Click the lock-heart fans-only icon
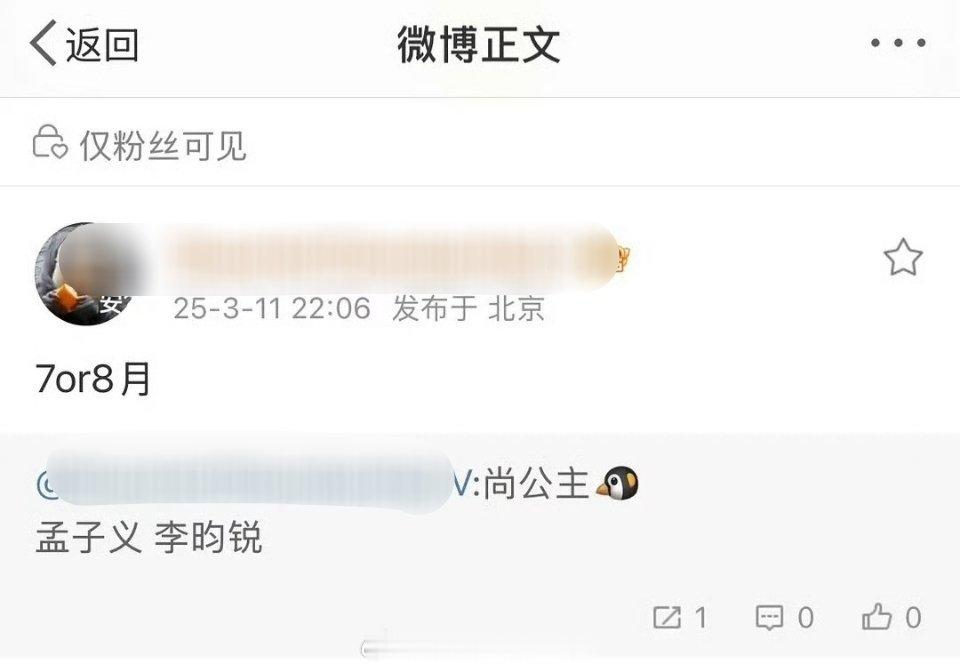 pyautogui.click(x=50, y=143)
